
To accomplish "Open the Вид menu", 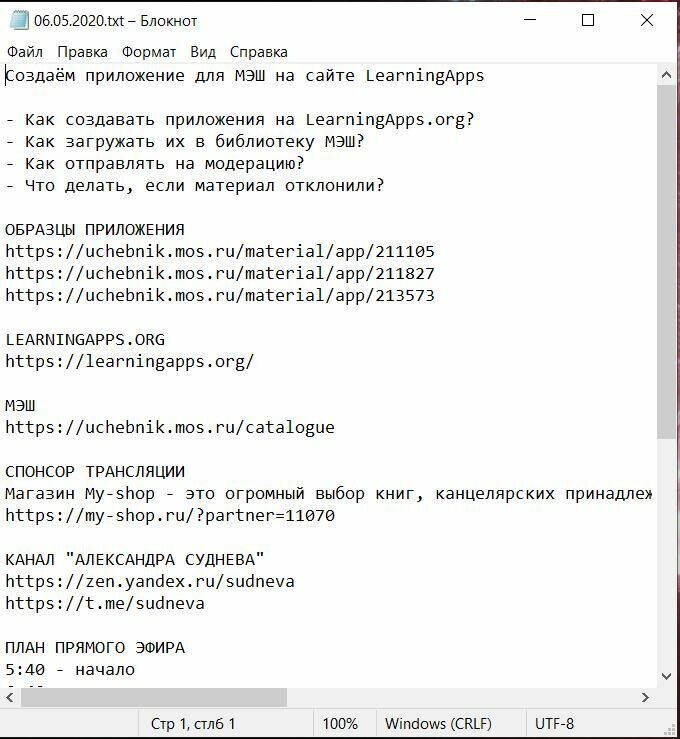I will (203, 52).
